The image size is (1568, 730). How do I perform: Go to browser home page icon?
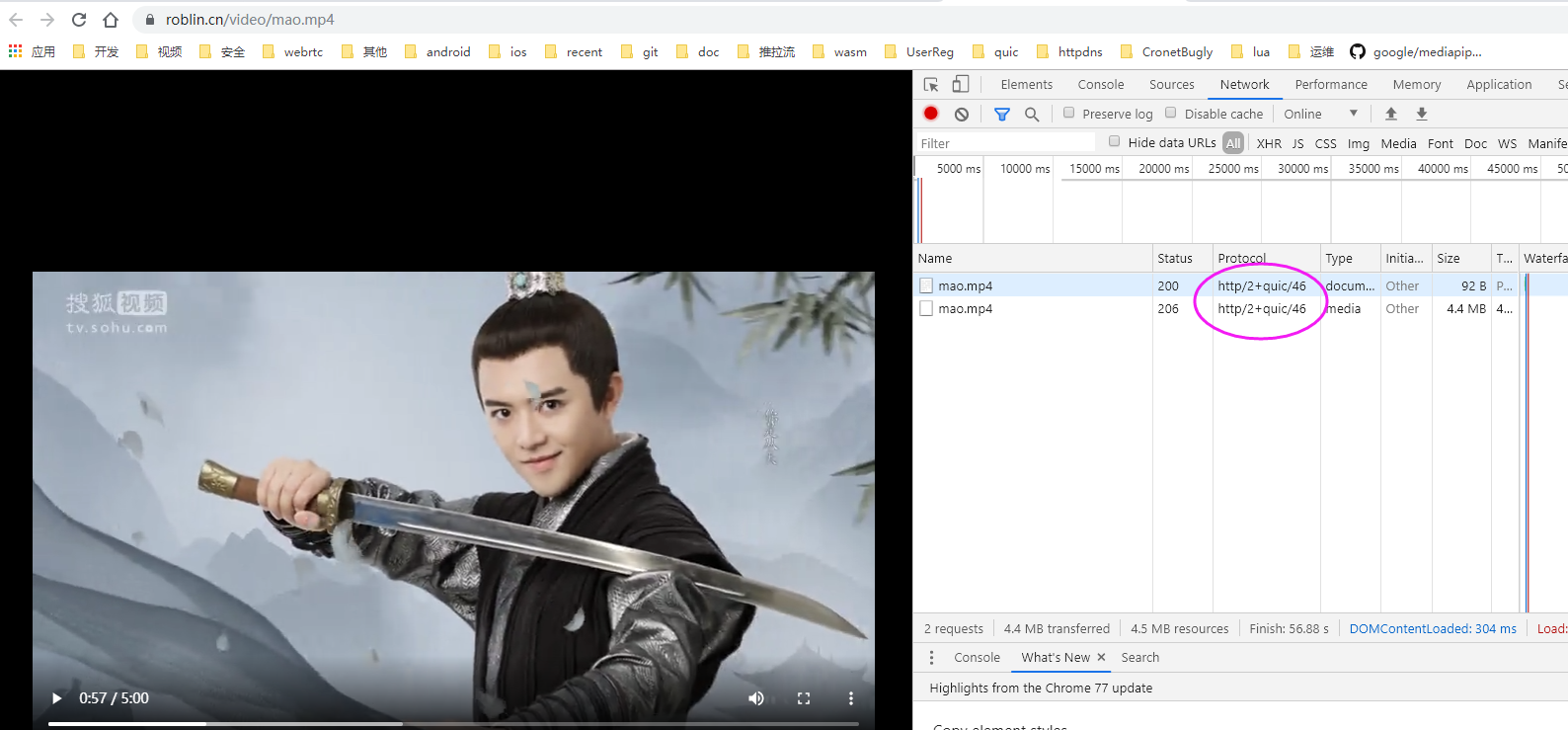(111, 20)
